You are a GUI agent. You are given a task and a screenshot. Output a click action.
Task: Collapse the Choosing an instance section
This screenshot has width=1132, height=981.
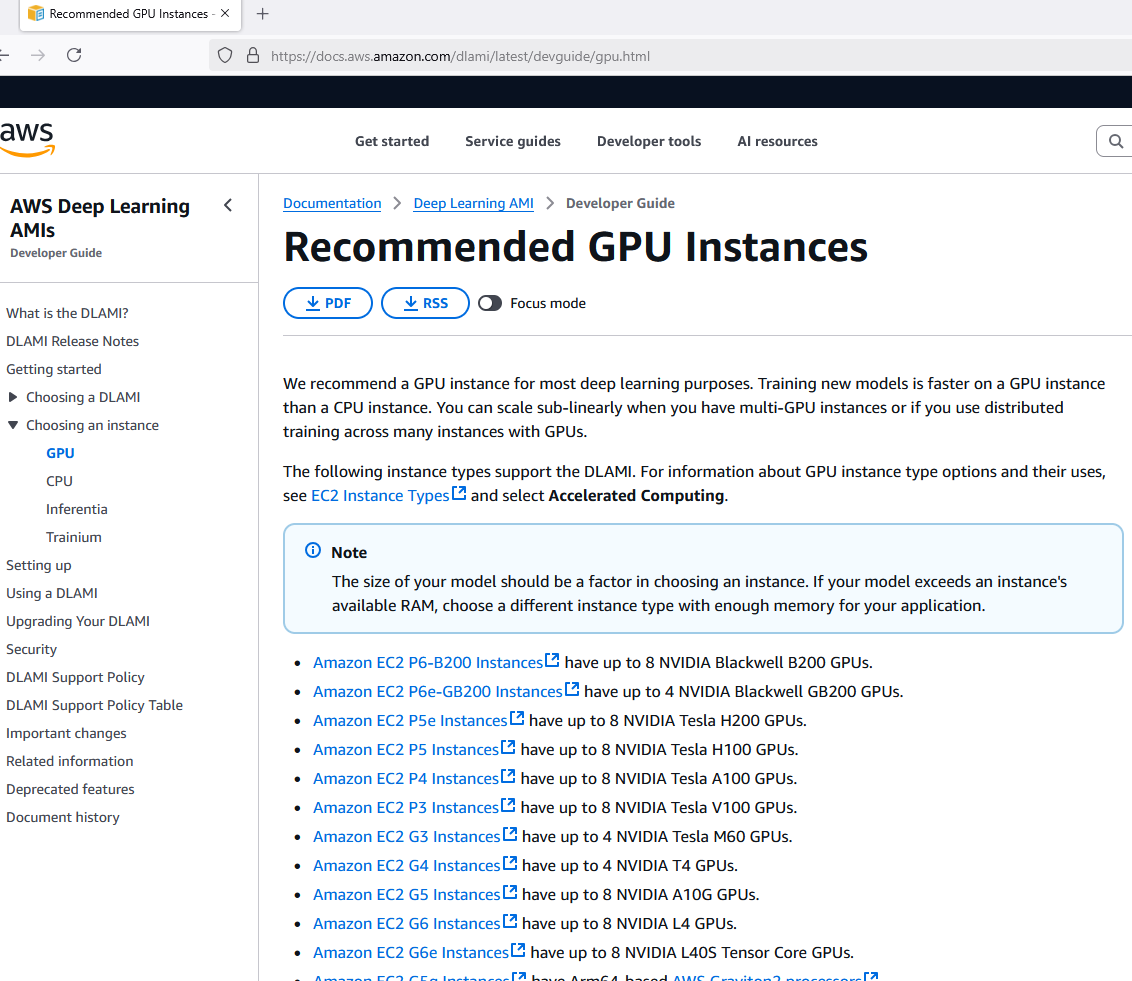13,425
